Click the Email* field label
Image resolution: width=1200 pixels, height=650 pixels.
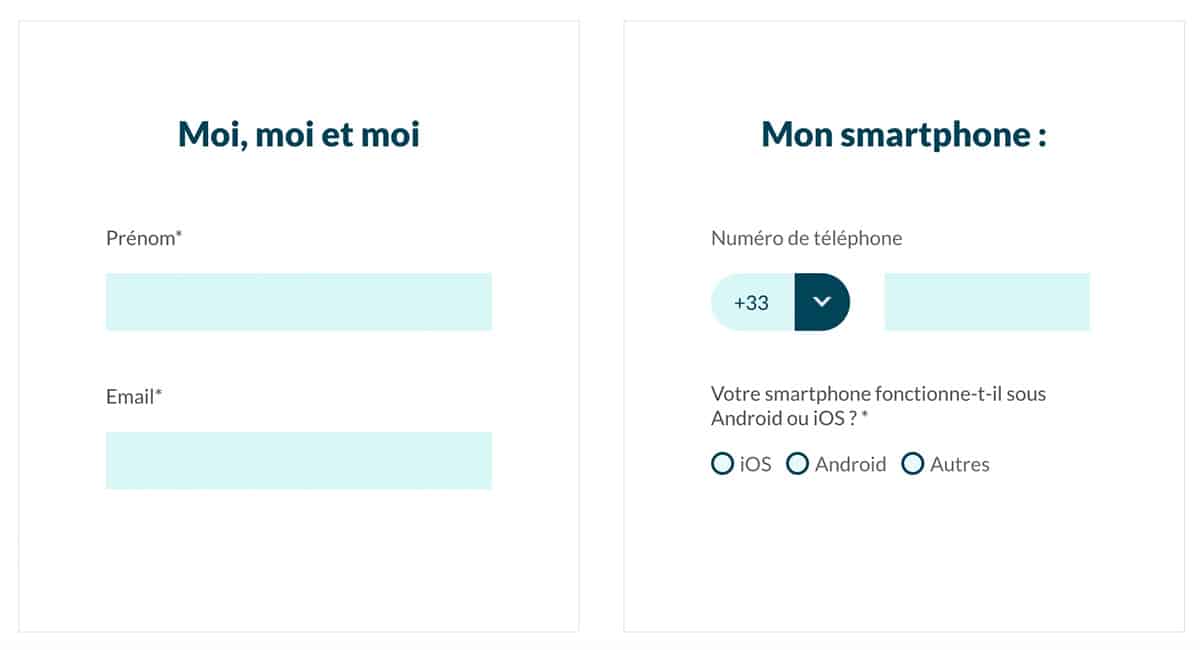tap(134, 397)
